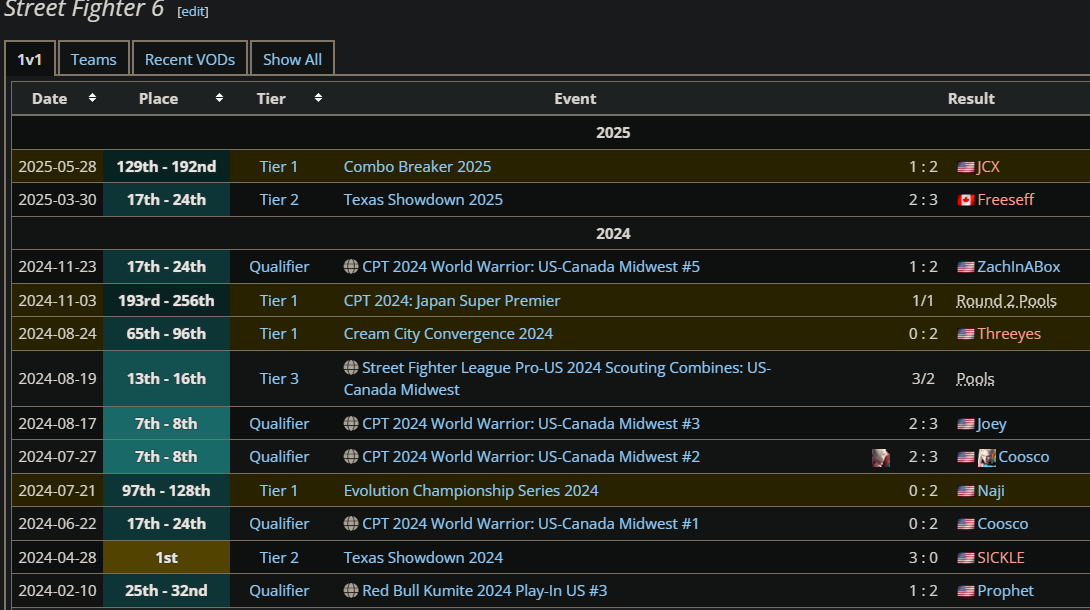Visit the Cream City Convergence 2024 link

[448, 334]
